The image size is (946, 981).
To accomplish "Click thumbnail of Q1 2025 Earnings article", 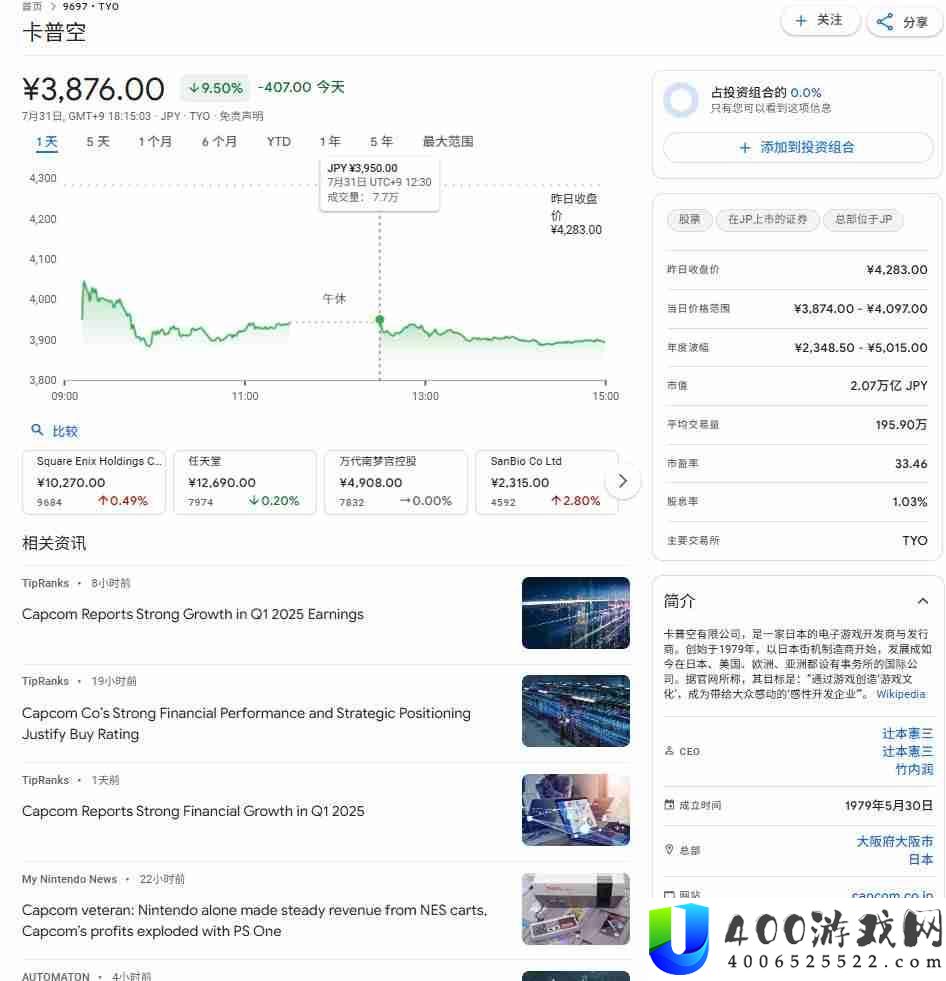I will click(576, 613).
